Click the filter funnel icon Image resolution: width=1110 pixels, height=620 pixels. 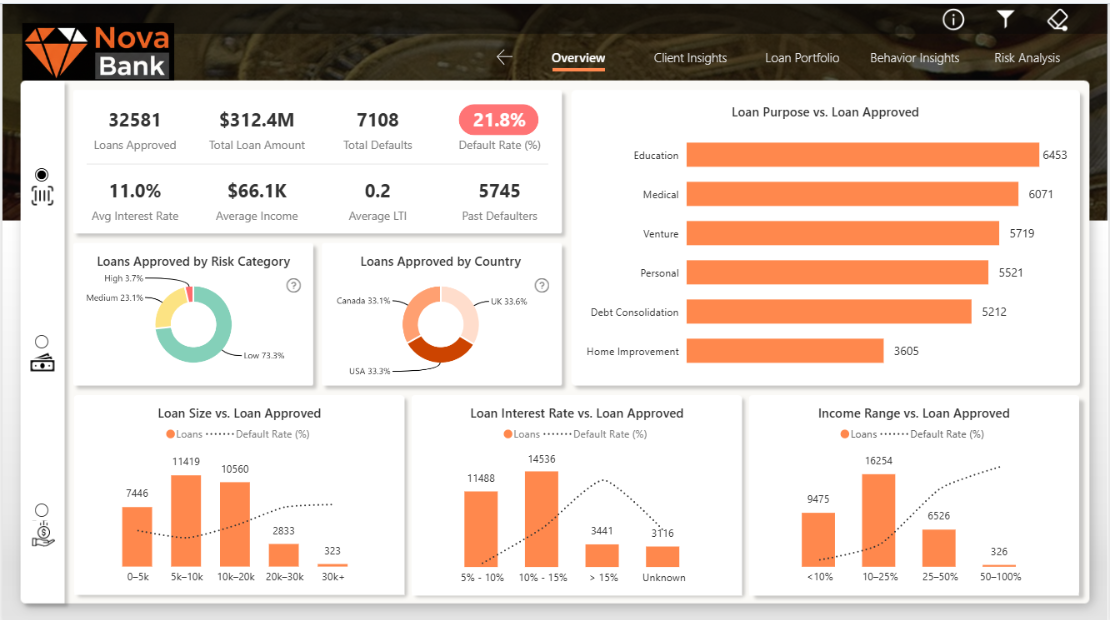(x=1005, y=20)
